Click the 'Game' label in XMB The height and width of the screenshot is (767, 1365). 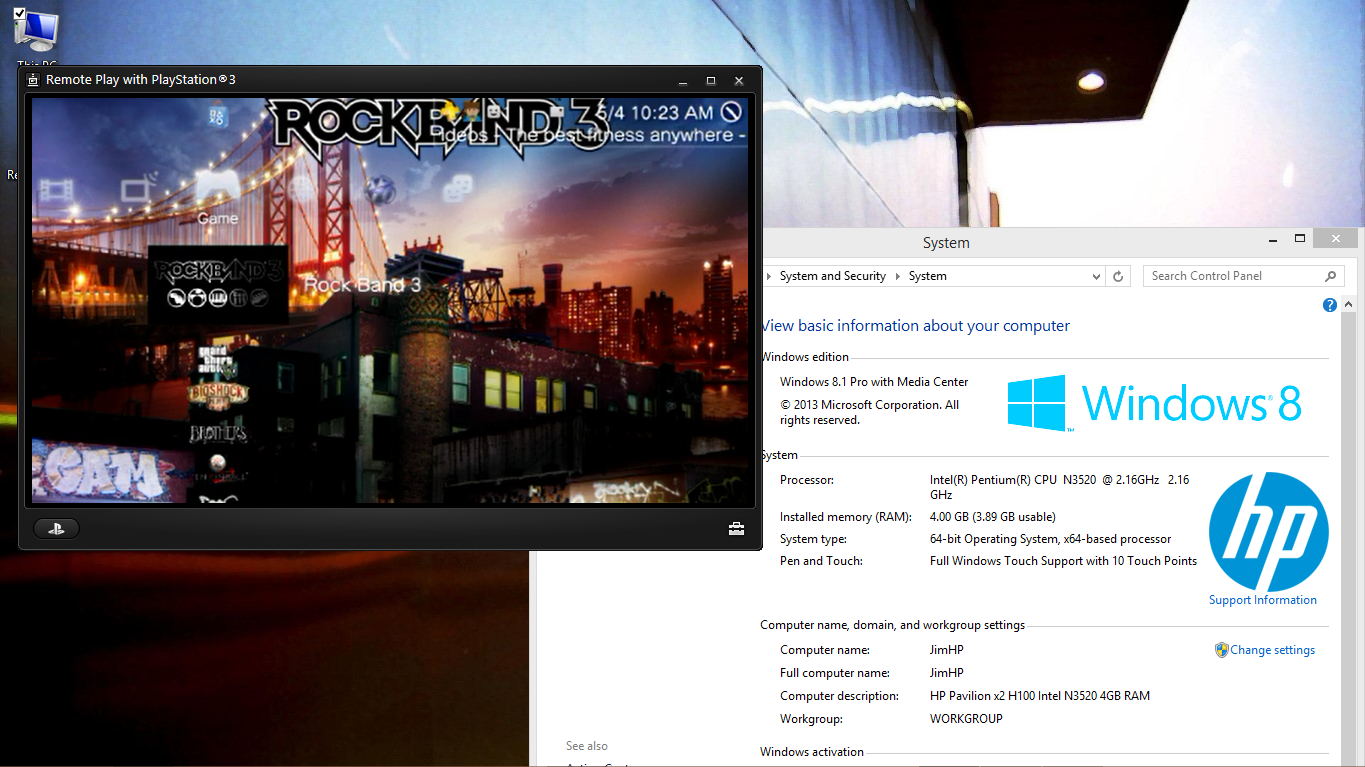pyautogui.click(x=218, y=218)
